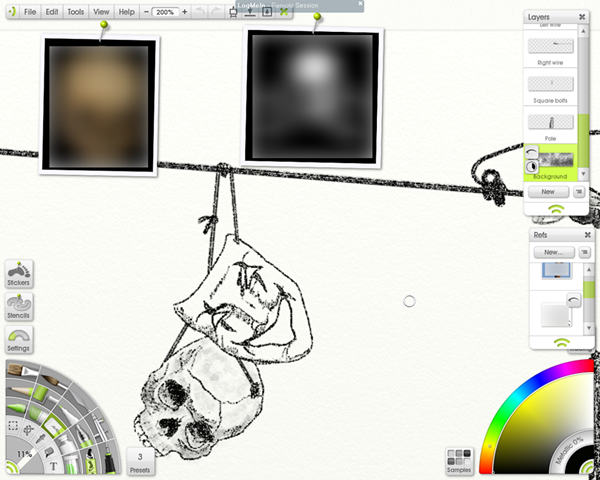Open the ArtRage logo menu button

12,11
